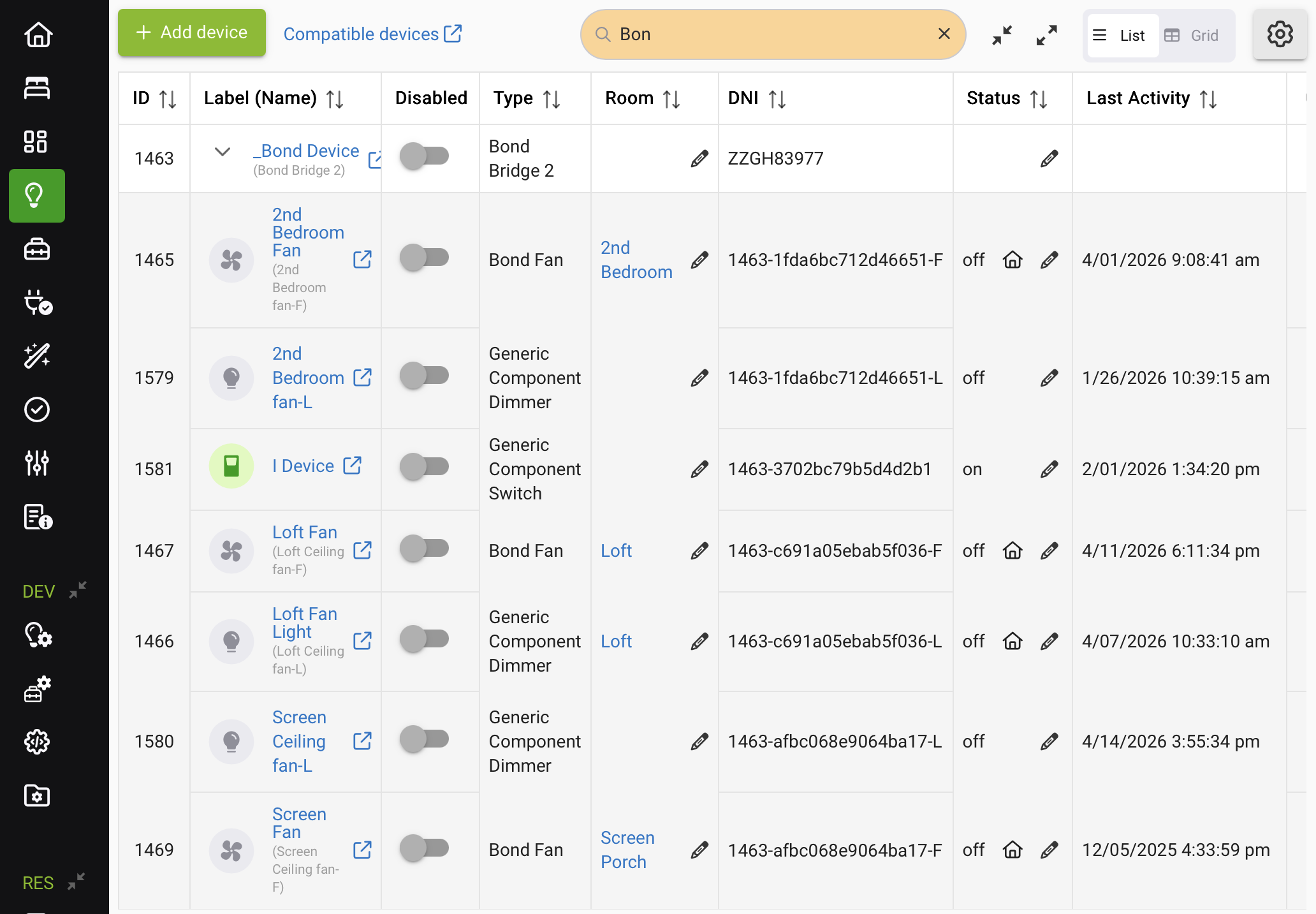Switch to Grid view

(x=1192, y=36)
